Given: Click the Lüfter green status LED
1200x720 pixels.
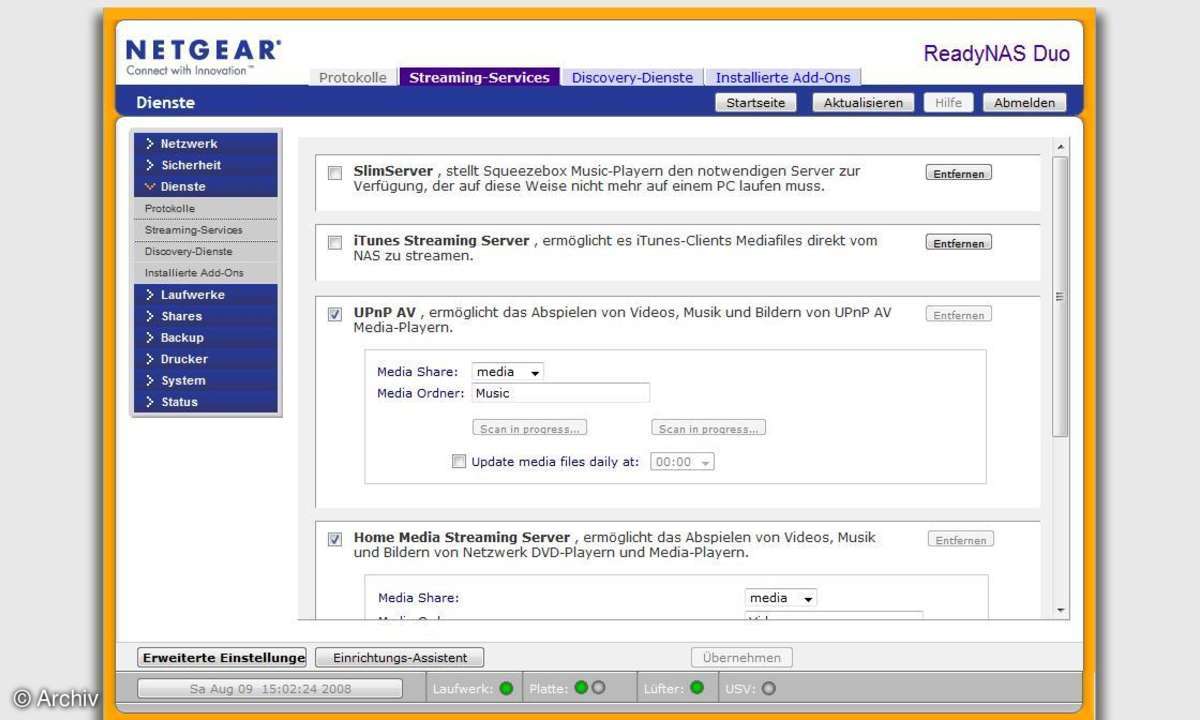Looking at the screenshot, I should (696, 688).
